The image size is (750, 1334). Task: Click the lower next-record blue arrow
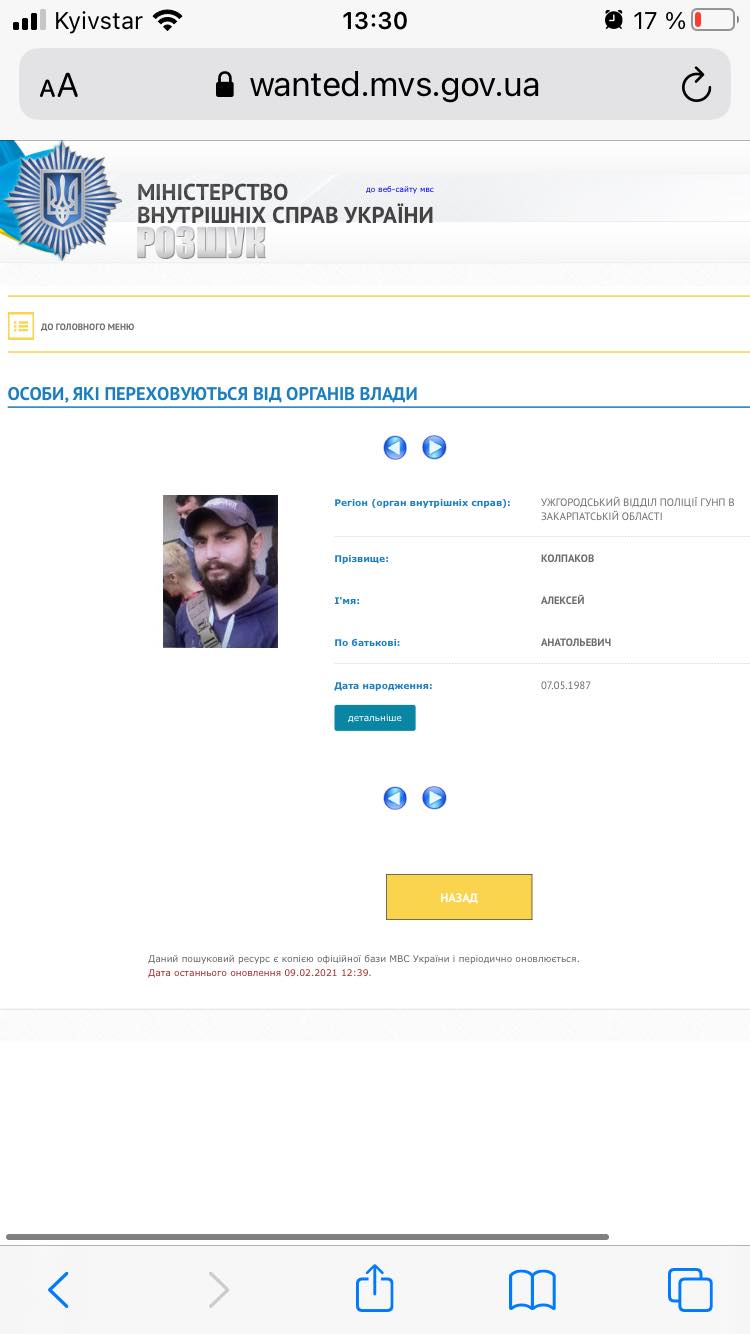tap(434, 798)
